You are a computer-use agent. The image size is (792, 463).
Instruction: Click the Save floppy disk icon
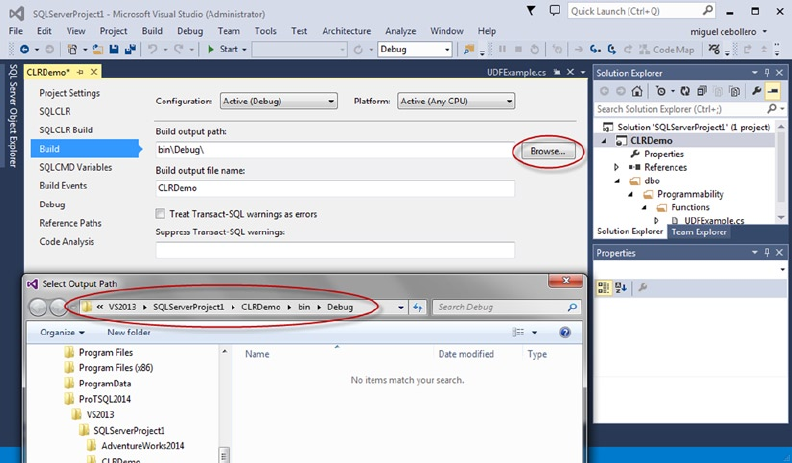coord(114,49)
